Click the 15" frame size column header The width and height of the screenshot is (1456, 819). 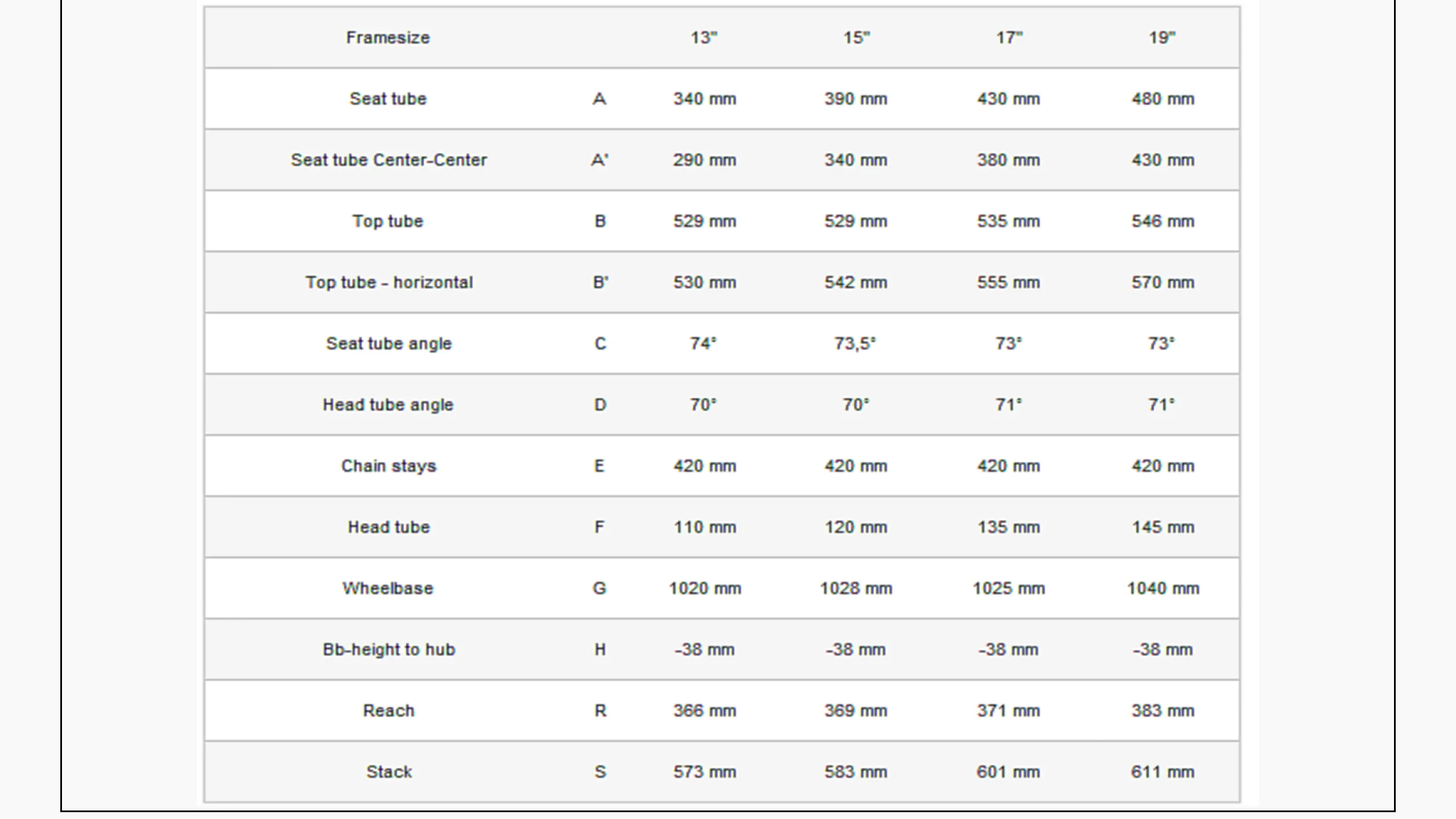click(857, 38)
